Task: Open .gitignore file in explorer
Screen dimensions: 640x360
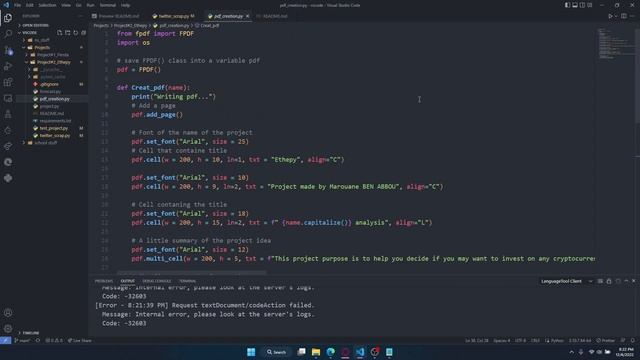Action: pyautogui.click(x=49, y=84)
